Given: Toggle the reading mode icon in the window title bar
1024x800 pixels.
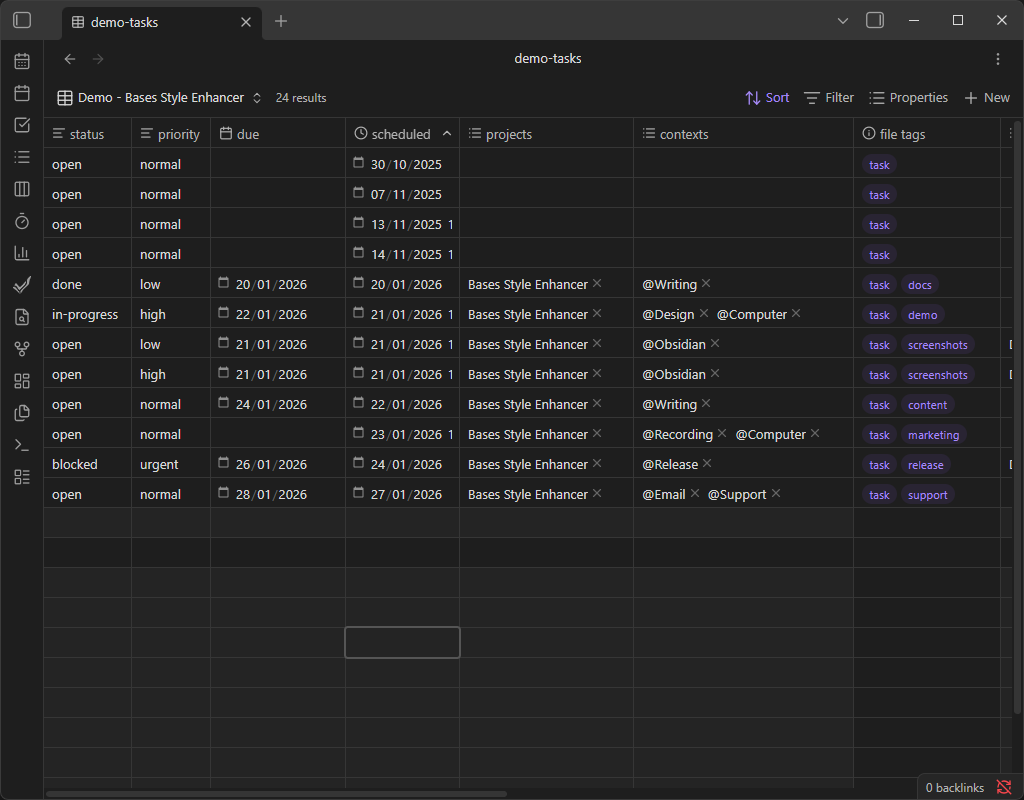Looking at the screenshot, I should pyautogui.click(x=843, y=20).
